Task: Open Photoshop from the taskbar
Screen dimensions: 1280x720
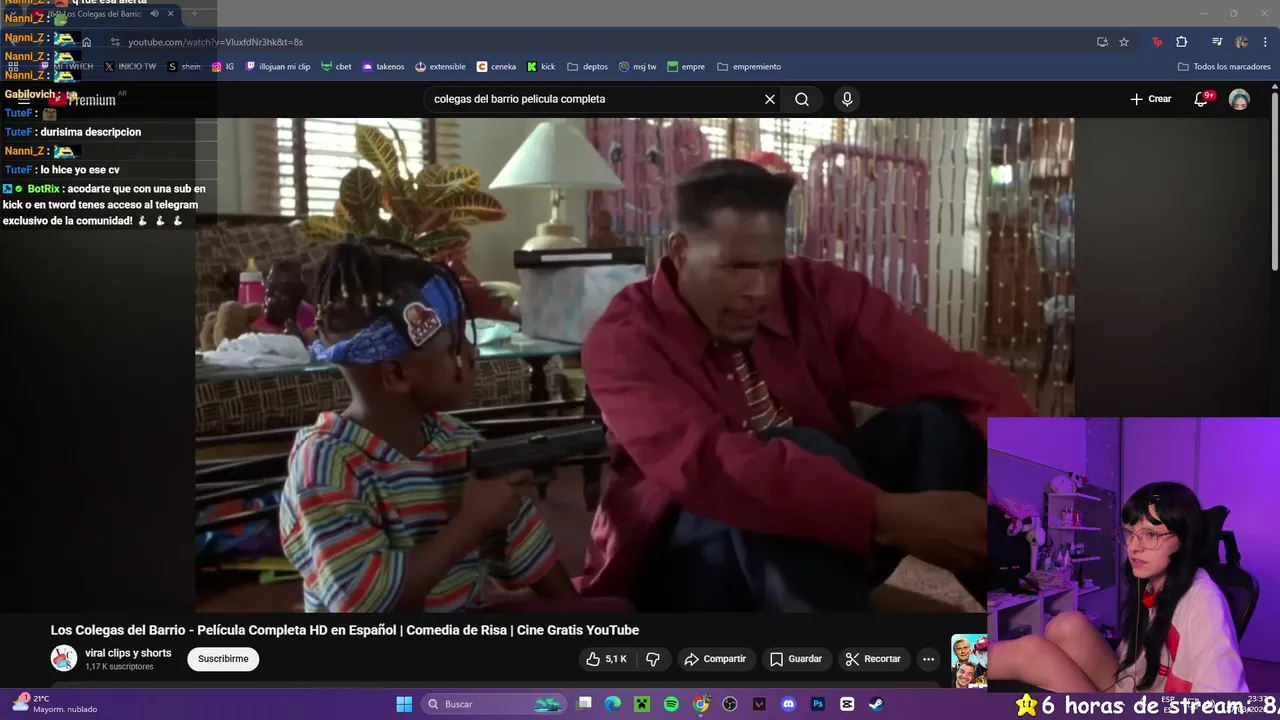Action: point(818,704)
